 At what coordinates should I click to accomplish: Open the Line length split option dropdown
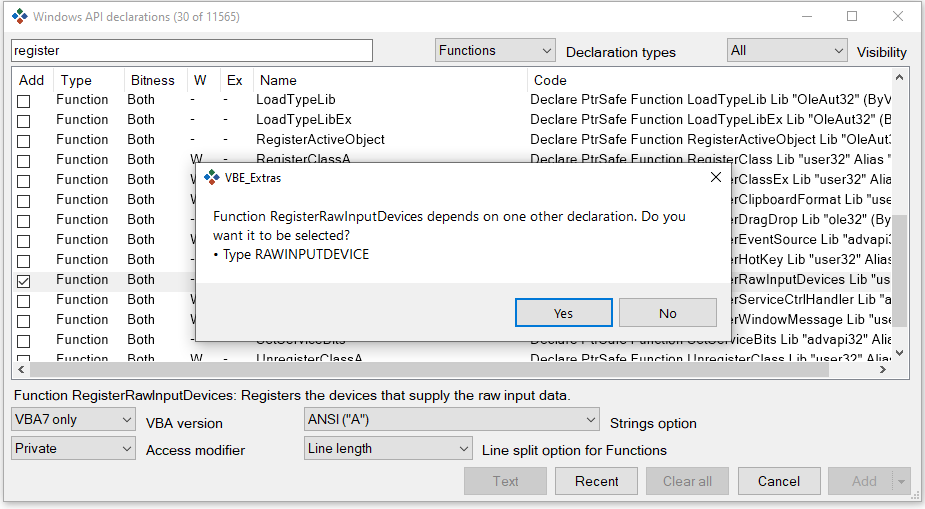coord(388,448)
